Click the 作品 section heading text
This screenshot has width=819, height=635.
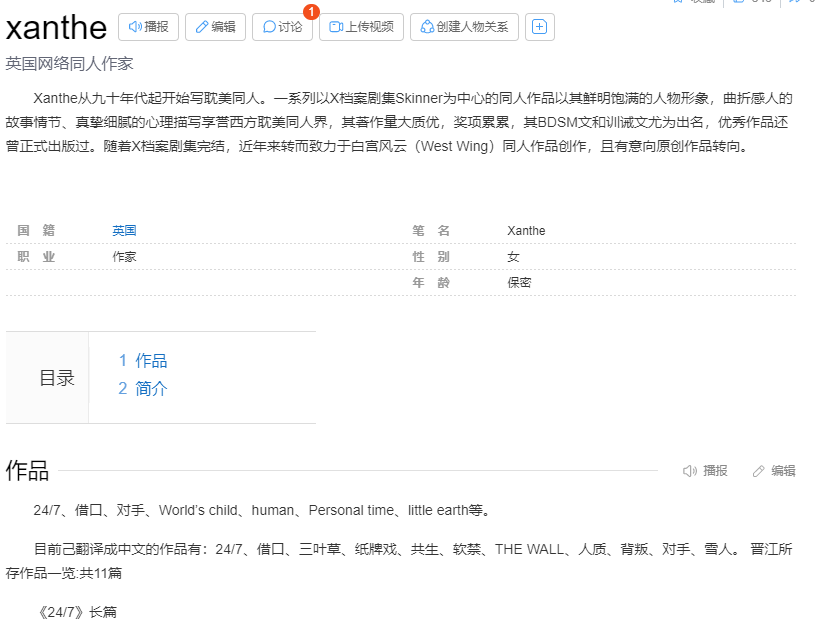click(27, 471)
